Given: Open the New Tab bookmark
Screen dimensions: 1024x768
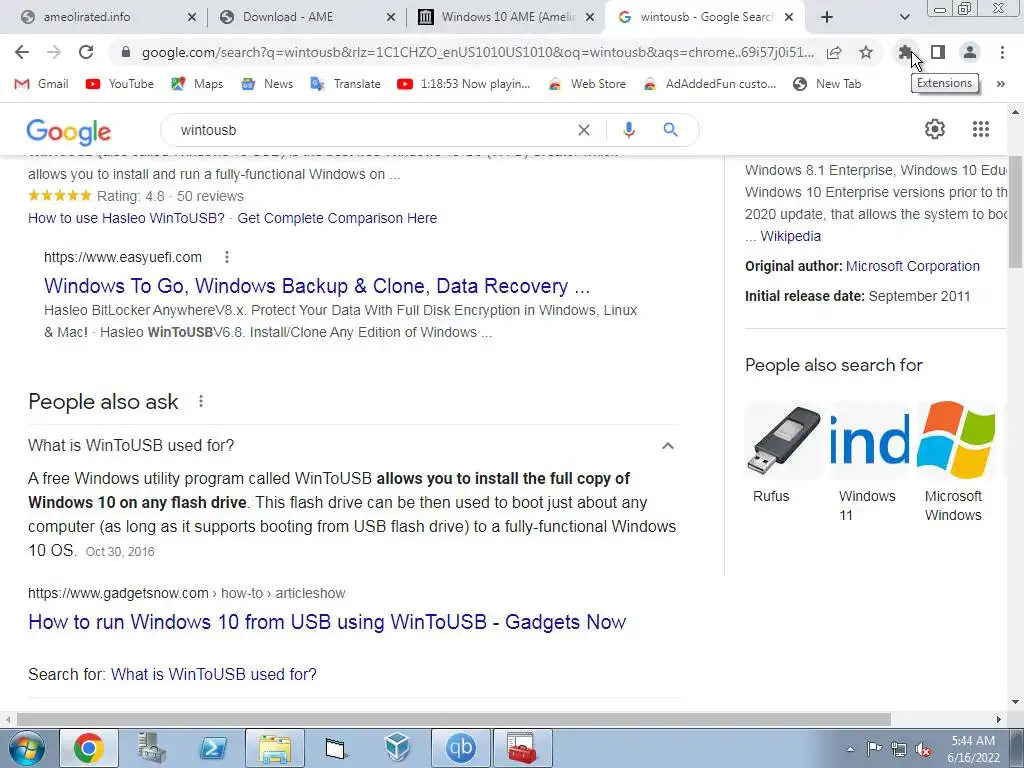Looking at the screenshot, I should click(827, 84).
